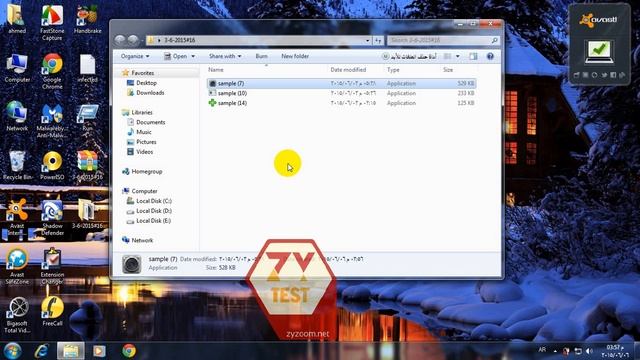Launch Avast Internet Security desktop shortcut

click(x=17, y=218)
